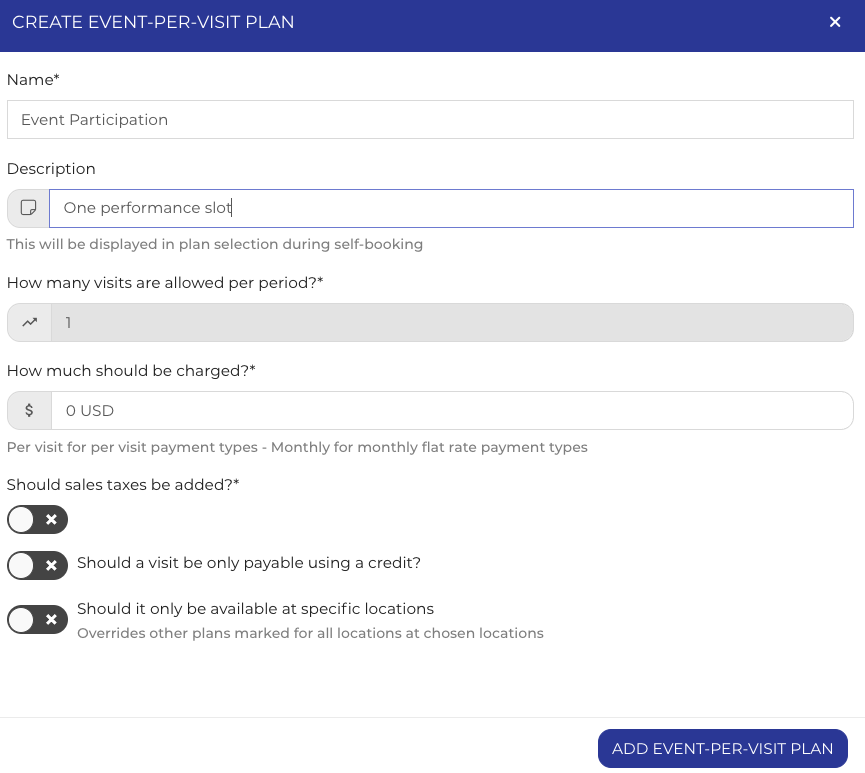
Task: Click the 'payable using a credit' label text
Action: (248, 563)
